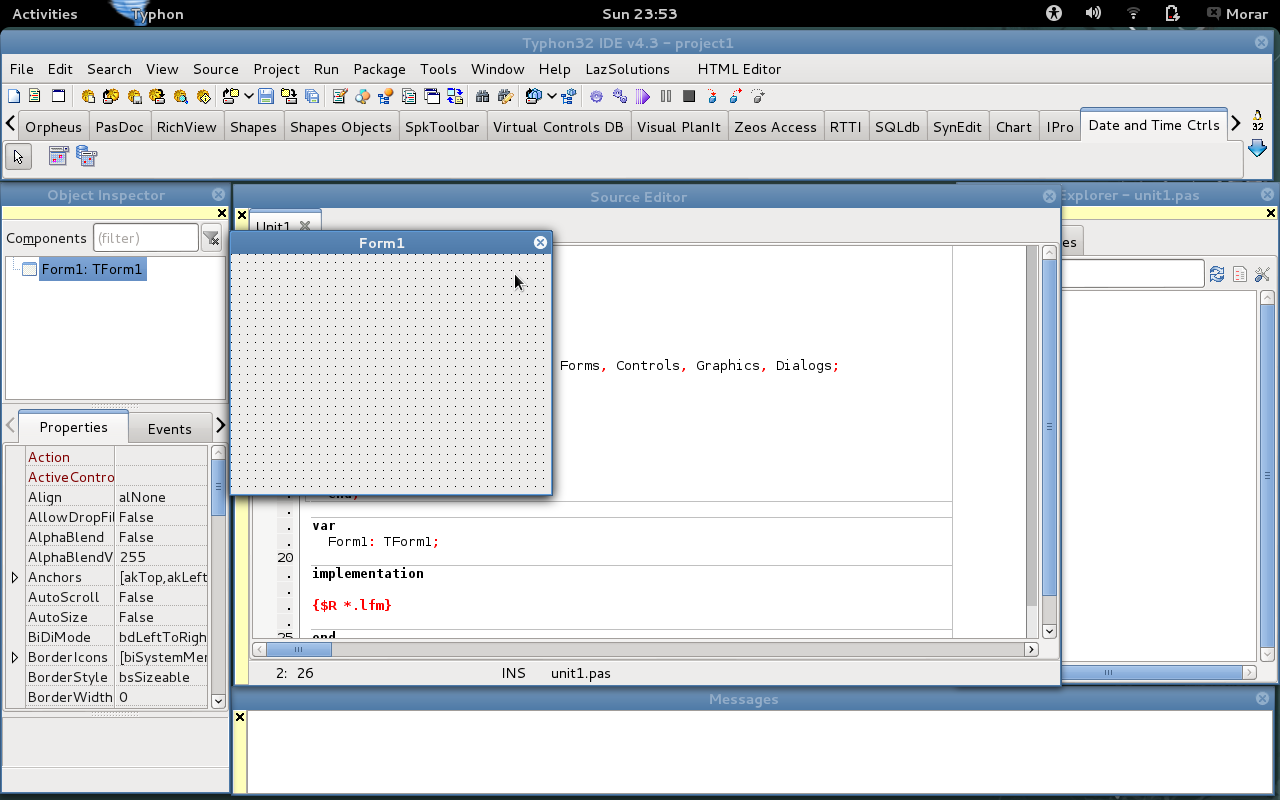Switch to the Events tab in Object Inspector
The width and height of the screenshot is (1280, 800).
(169, 429)
